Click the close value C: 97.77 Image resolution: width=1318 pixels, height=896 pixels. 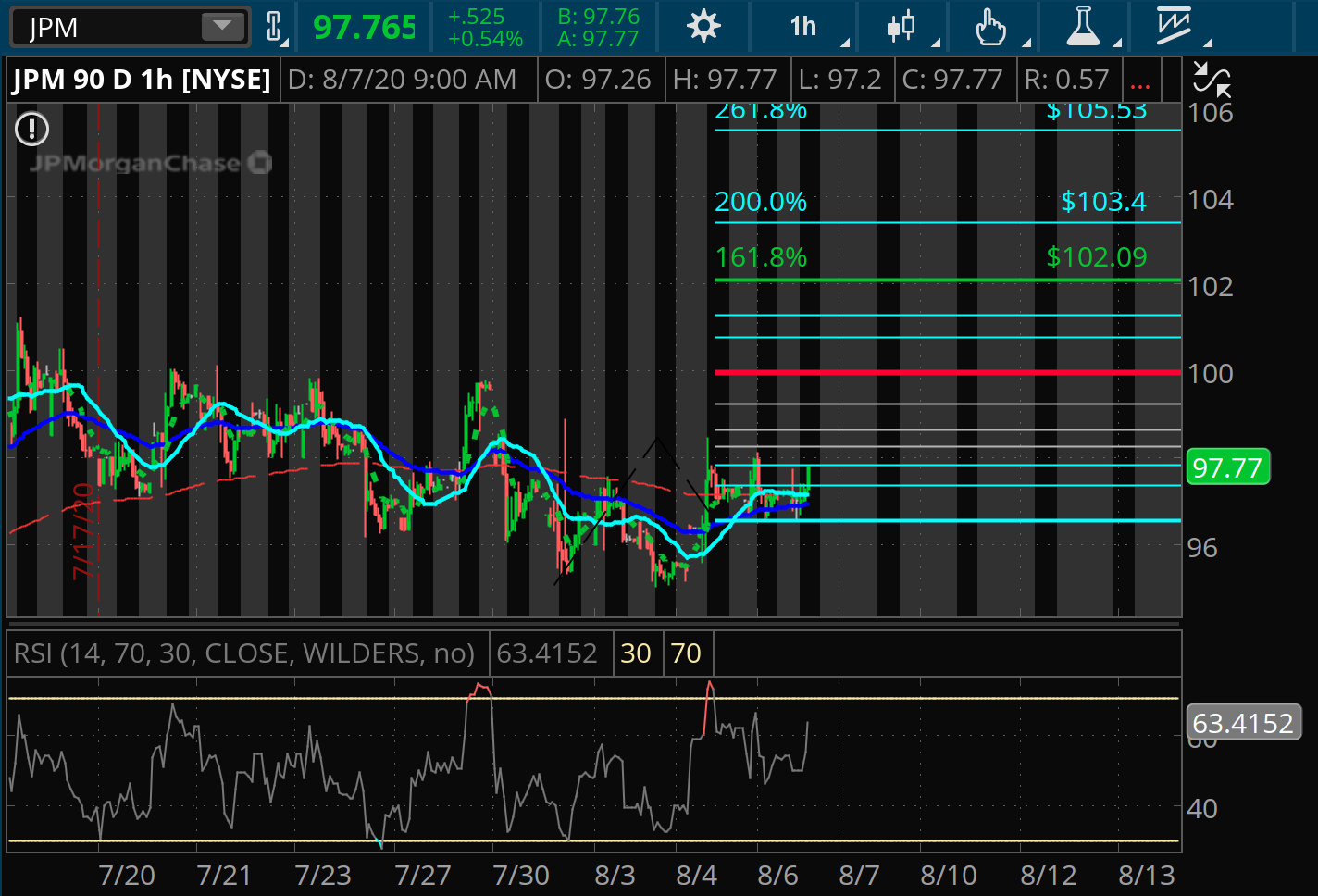click(952, 80)
